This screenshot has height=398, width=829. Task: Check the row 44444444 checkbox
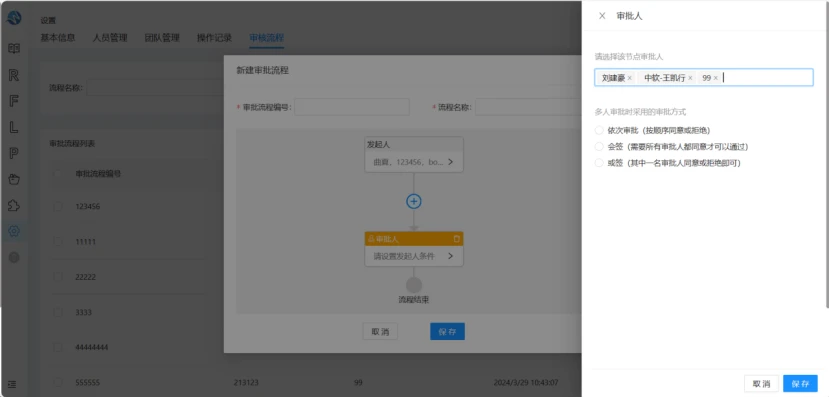58,347
